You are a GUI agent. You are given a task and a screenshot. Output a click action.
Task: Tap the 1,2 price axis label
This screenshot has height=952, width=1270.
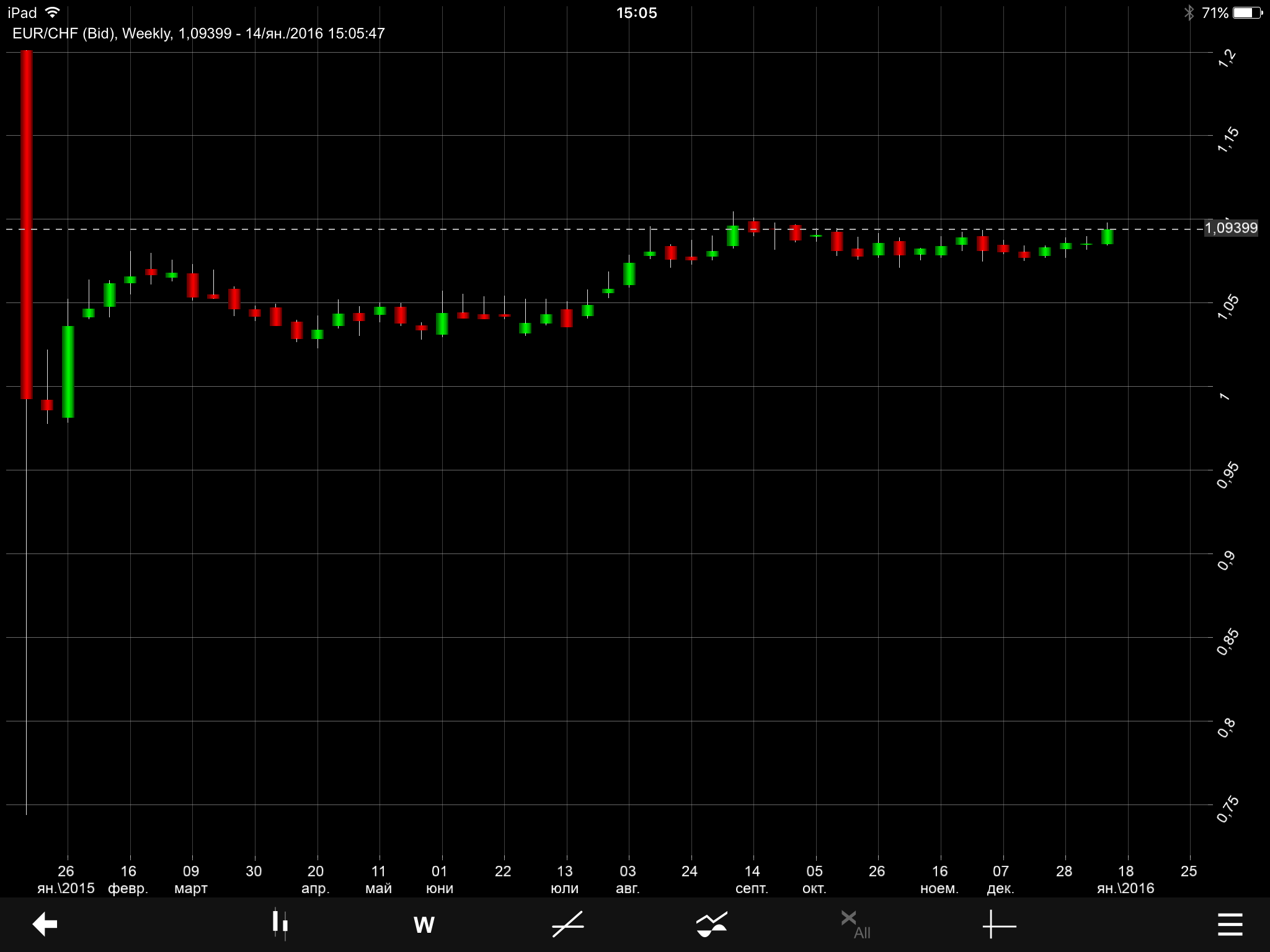[1227, 58]
